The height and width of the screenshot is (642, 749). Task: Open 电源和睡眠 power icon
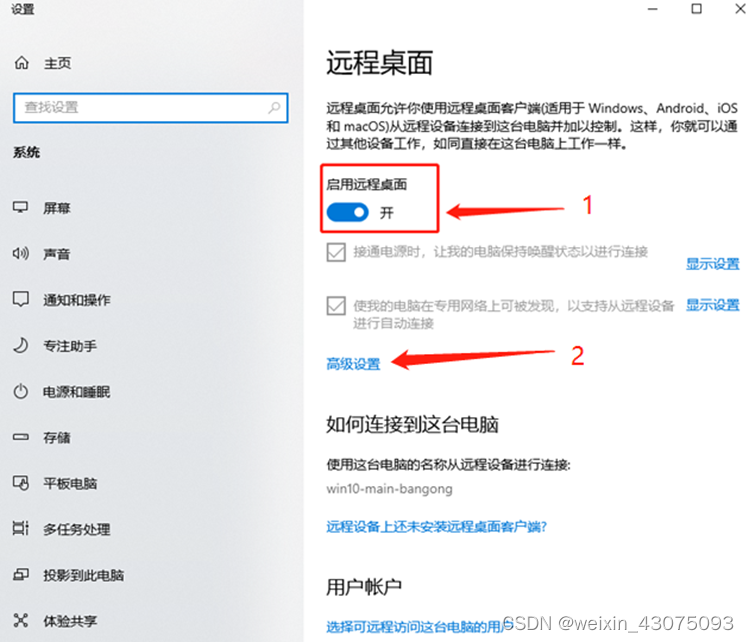[21, 391]
